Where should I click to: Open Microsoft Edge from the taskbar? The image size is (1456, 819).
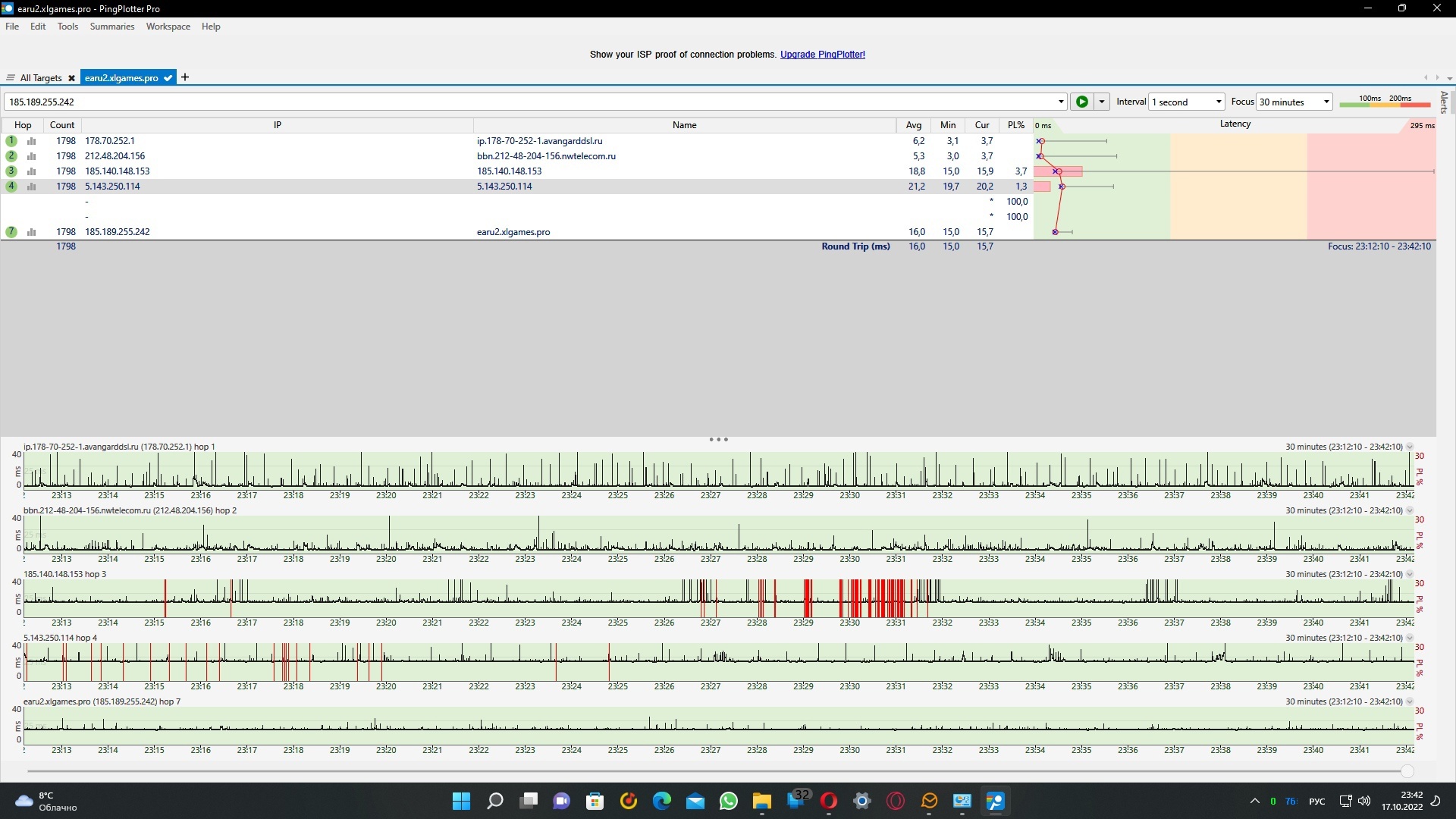click(661, 801)
